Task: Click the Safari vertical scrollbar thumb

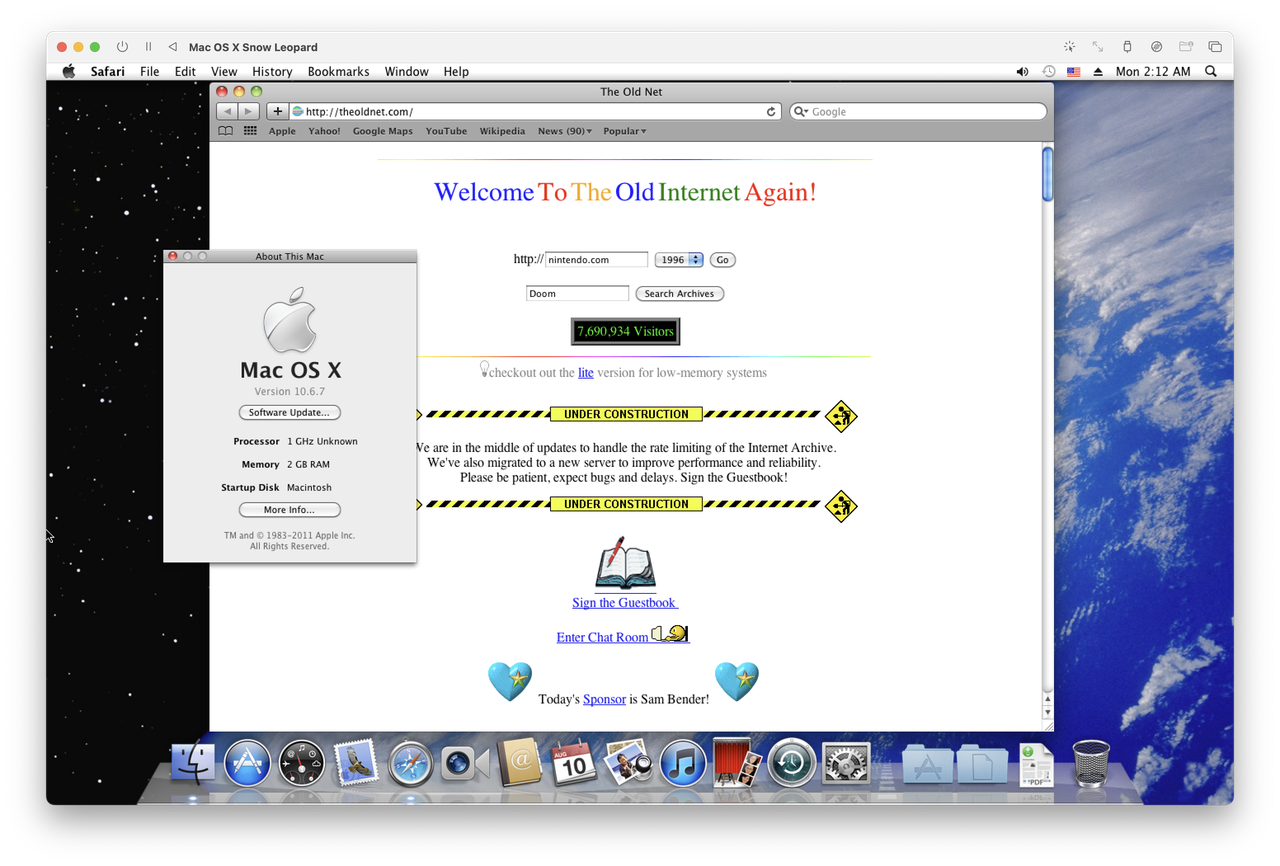Action: pos(1047,176)
